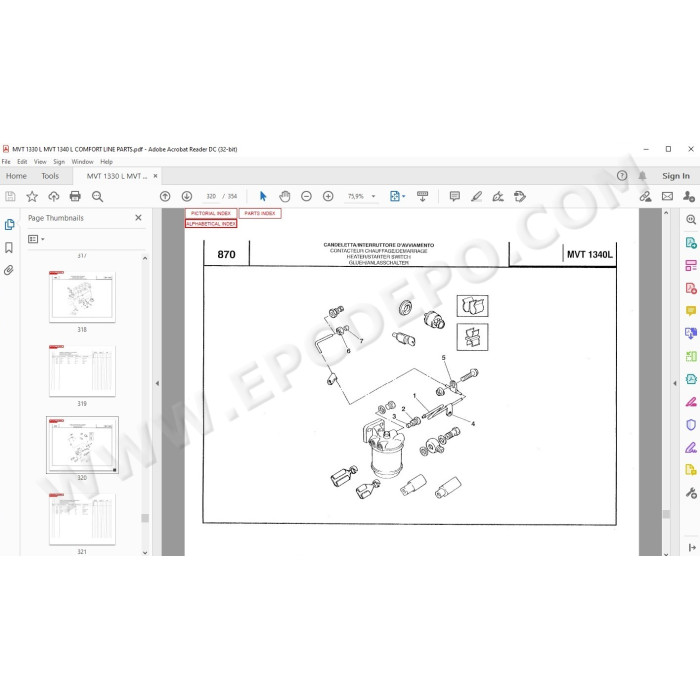Select the Highlight pen tool
This screenshot has height=700, width=700.
[x=476, y=196]
